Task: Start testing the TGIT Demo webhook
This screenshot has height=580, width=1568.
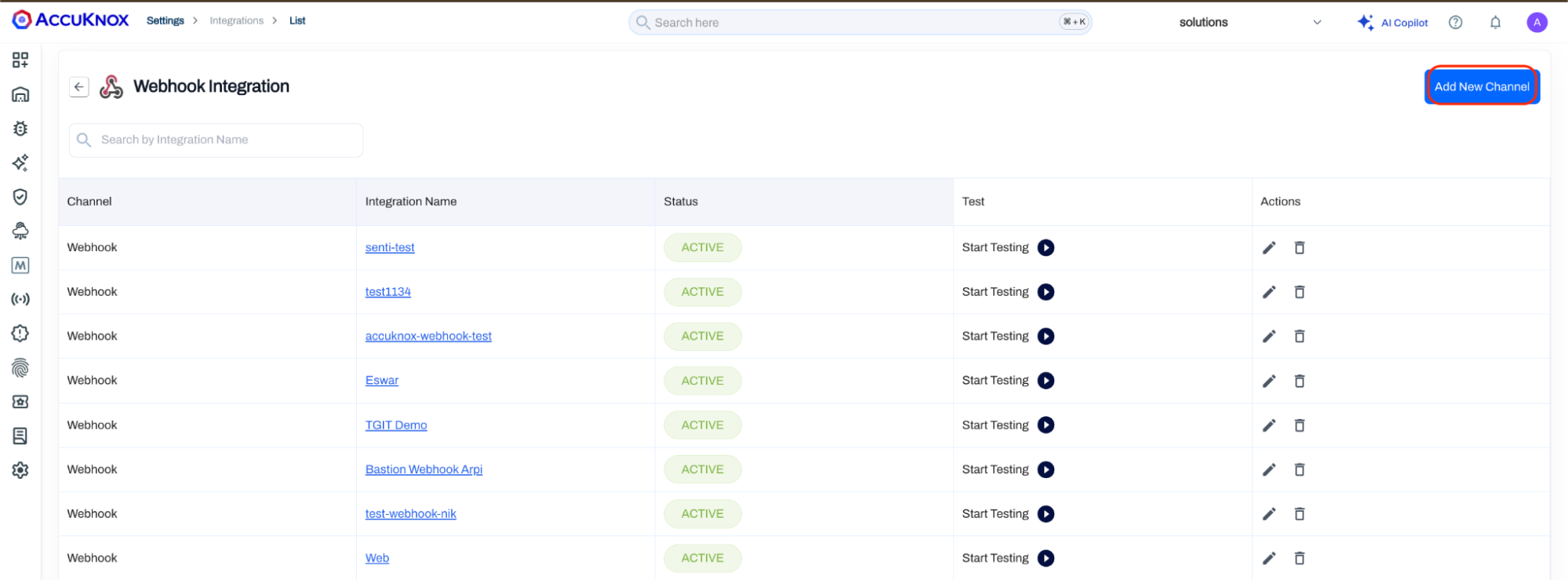Action: 1046,425
